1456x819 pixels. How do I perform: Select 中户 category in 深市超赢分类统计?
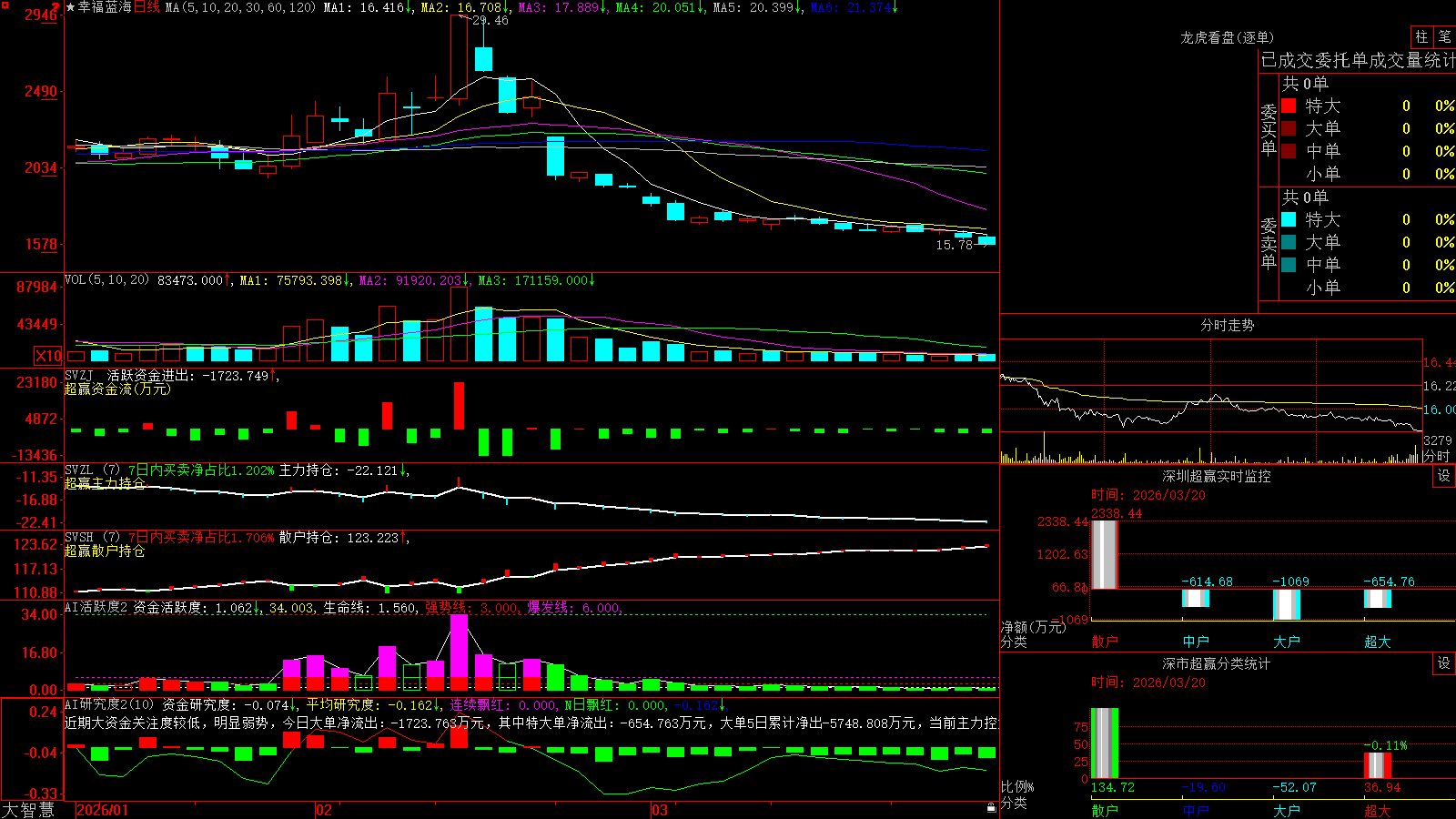pyautogui.click(x=1196, y=811)
